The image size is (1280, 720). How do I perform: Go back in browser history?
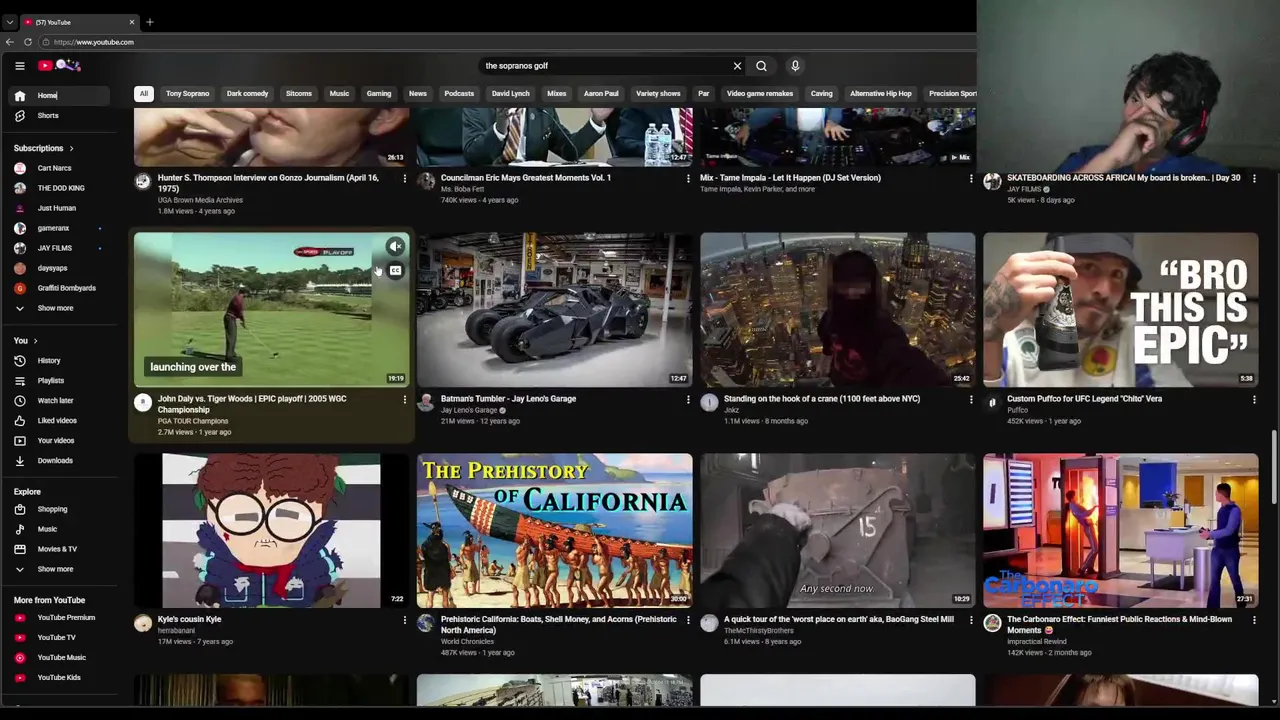[10, 42]
